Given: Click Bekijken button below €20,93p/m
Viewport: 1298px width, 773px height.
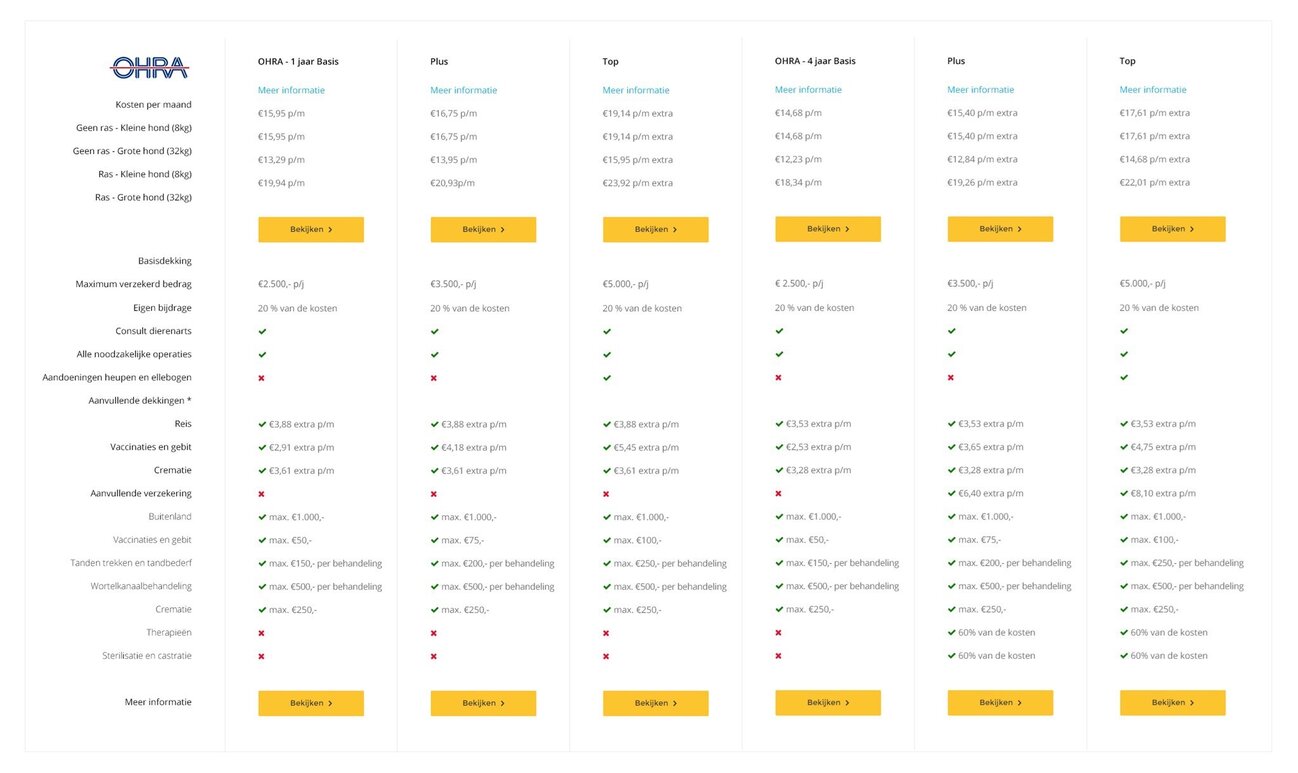Looking at the screenshot, I should click(x=483, y=229).
